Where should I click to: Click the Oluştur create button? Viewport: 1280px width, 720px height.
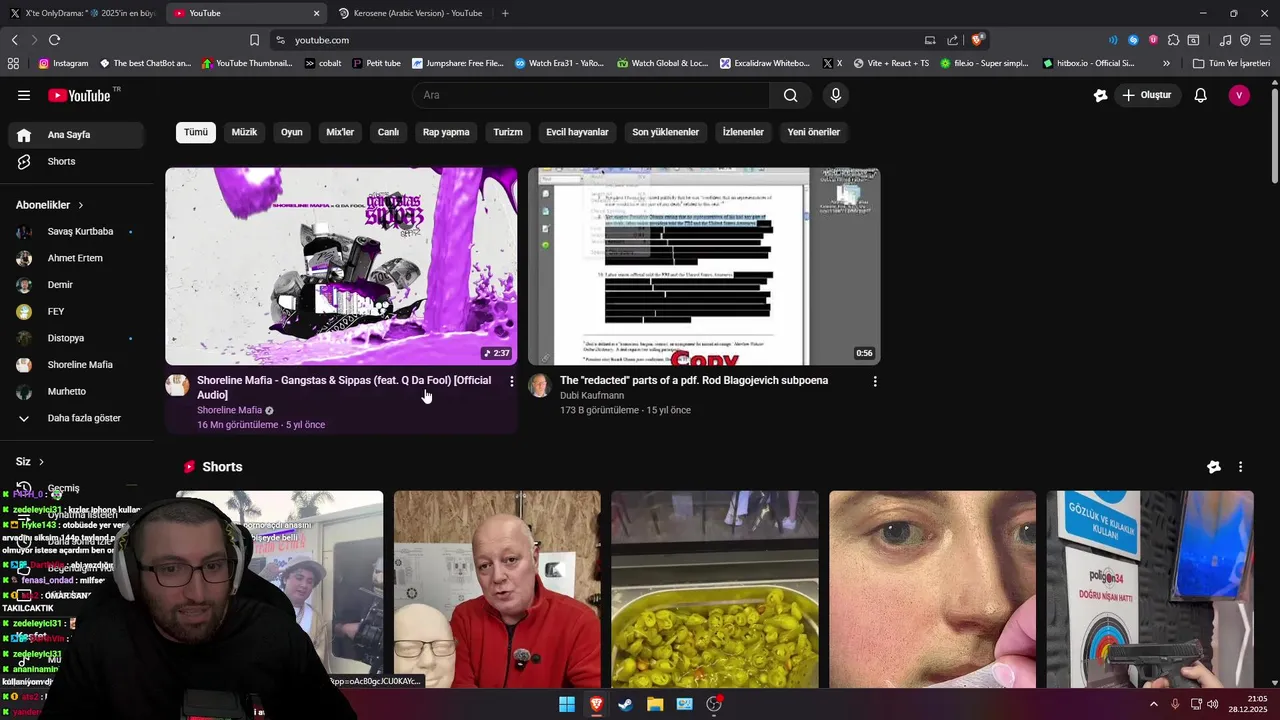click(1148, 95)
